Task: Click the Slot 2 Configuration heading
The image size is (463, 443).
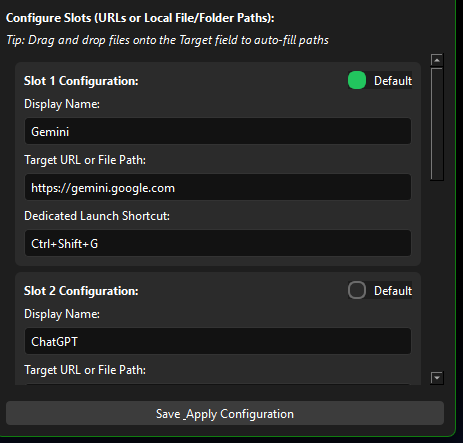Action: coord(81,291)
